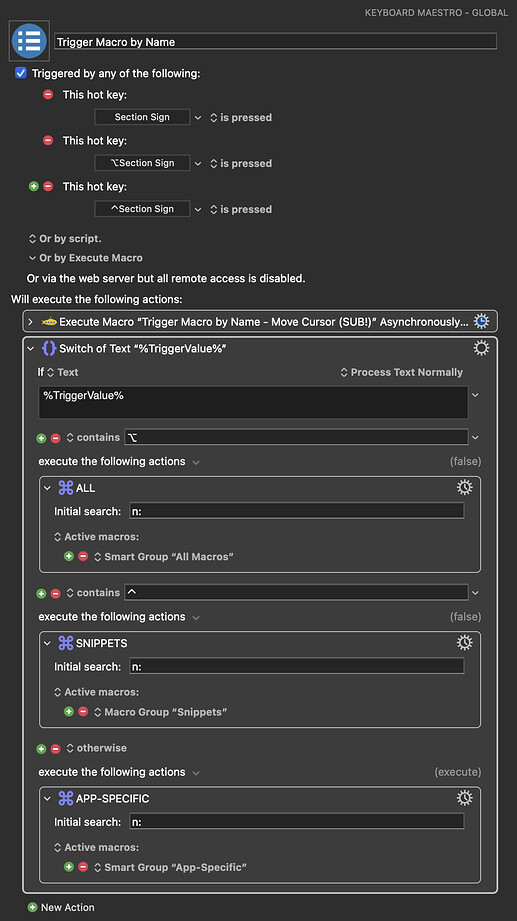The image size is (517, 921).
Task: Open the gear-clock menu on the SNIPPETS action
Action: [x=465, y=642]
